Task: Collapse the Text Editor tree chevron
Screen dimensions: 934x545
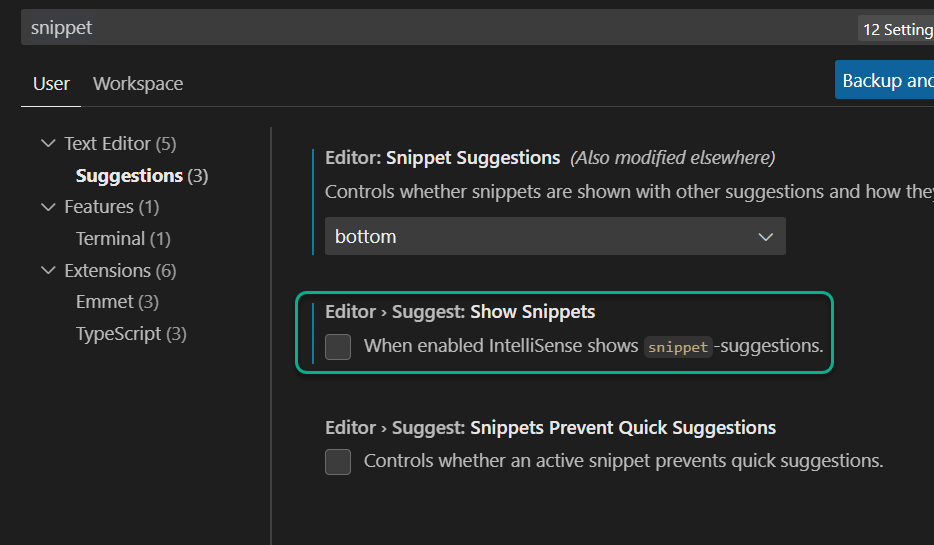Action: [48, 144]
